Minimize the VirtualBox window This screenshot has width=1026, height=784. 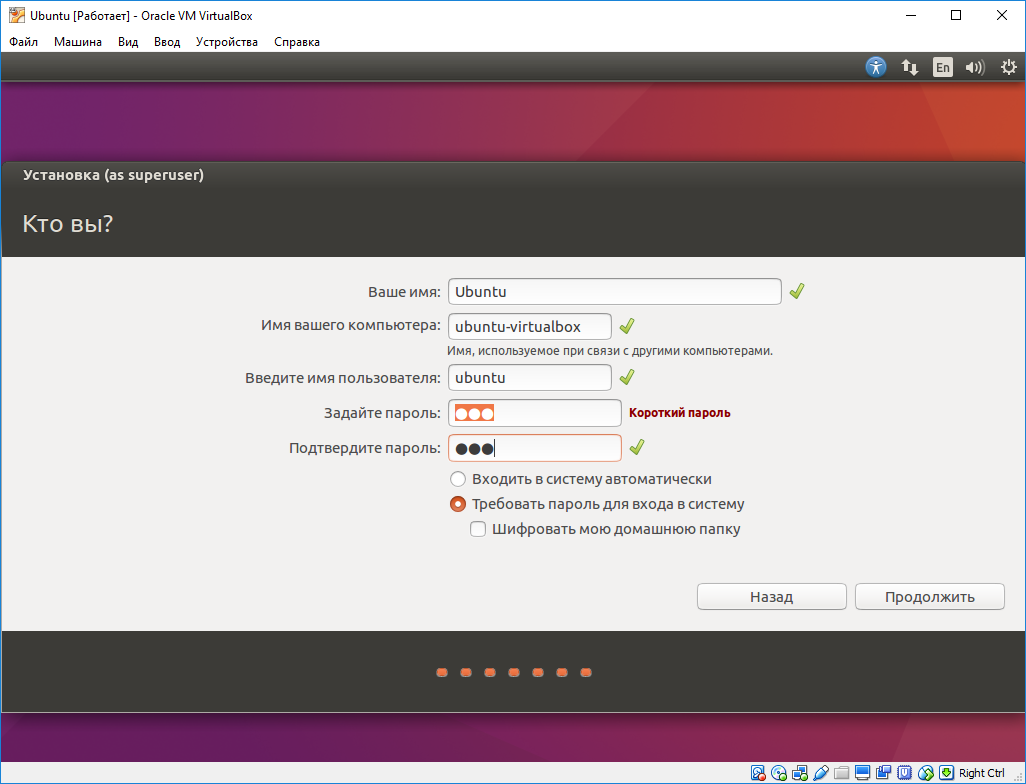pyautogui.click(x=910, y=16)
